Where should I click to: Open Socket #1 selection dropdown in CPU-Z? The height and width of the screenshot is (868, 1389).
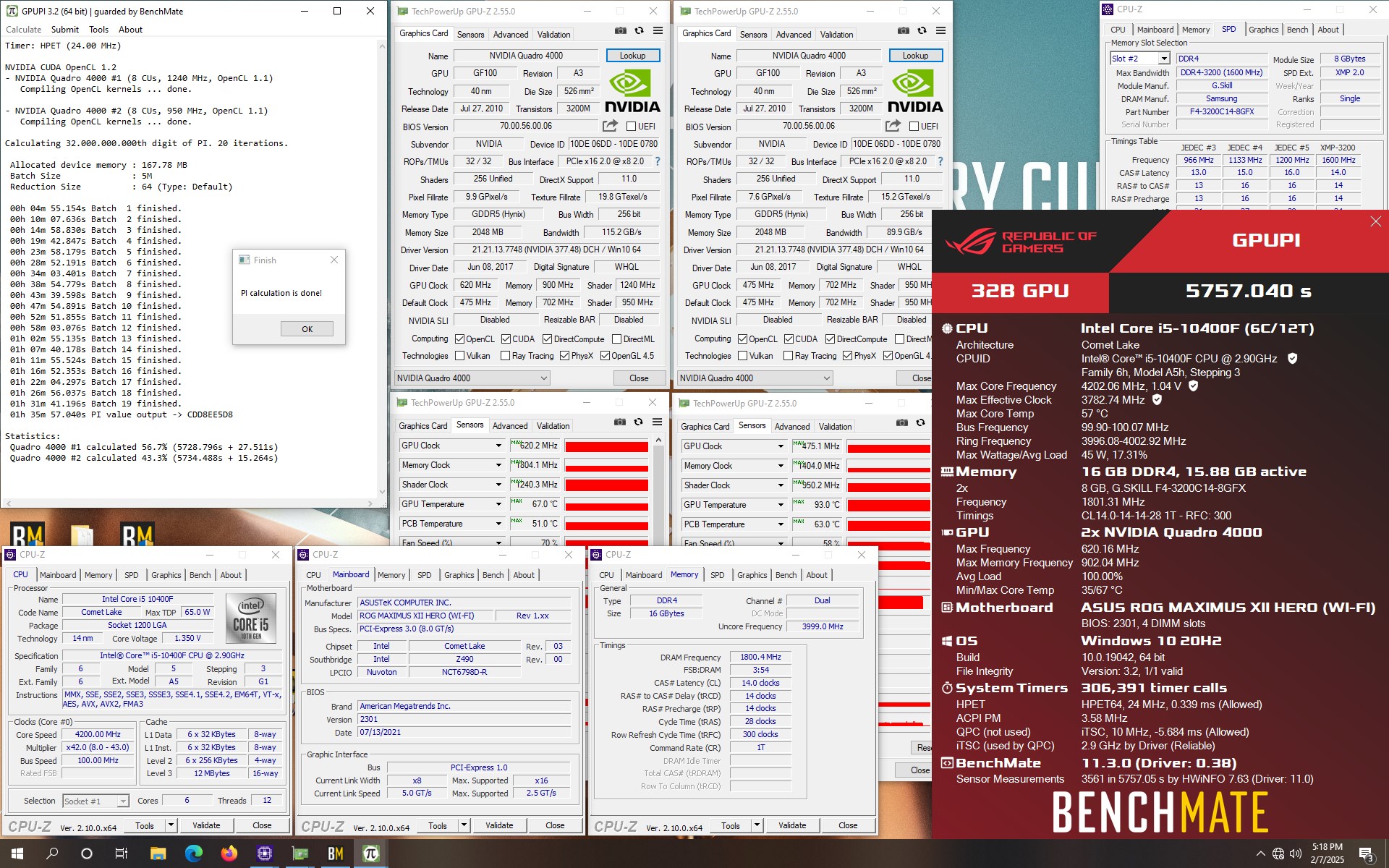coord(95,801)
